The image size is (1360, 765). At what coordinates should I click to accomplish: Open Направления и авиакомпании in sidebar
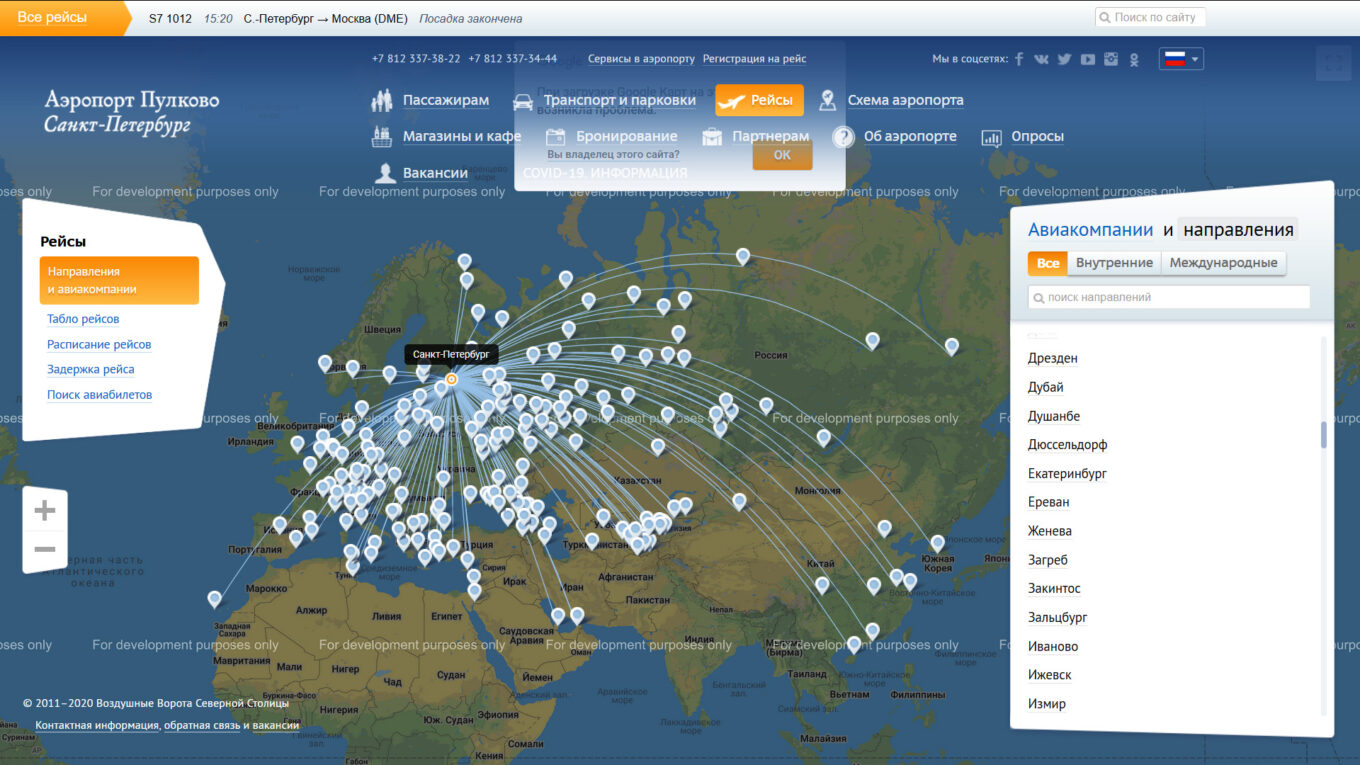pyautogui.click(x=119, y=280)
